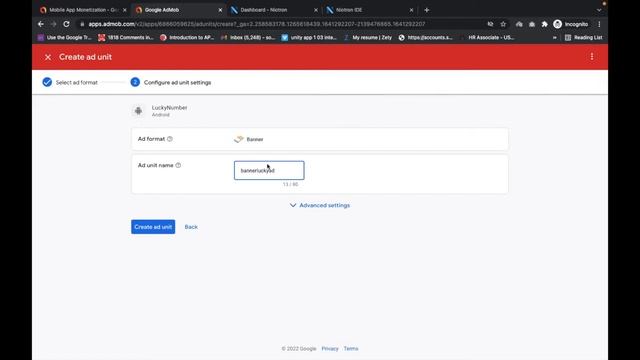
Task: Click the address bar URL
Action: point(257,24)
